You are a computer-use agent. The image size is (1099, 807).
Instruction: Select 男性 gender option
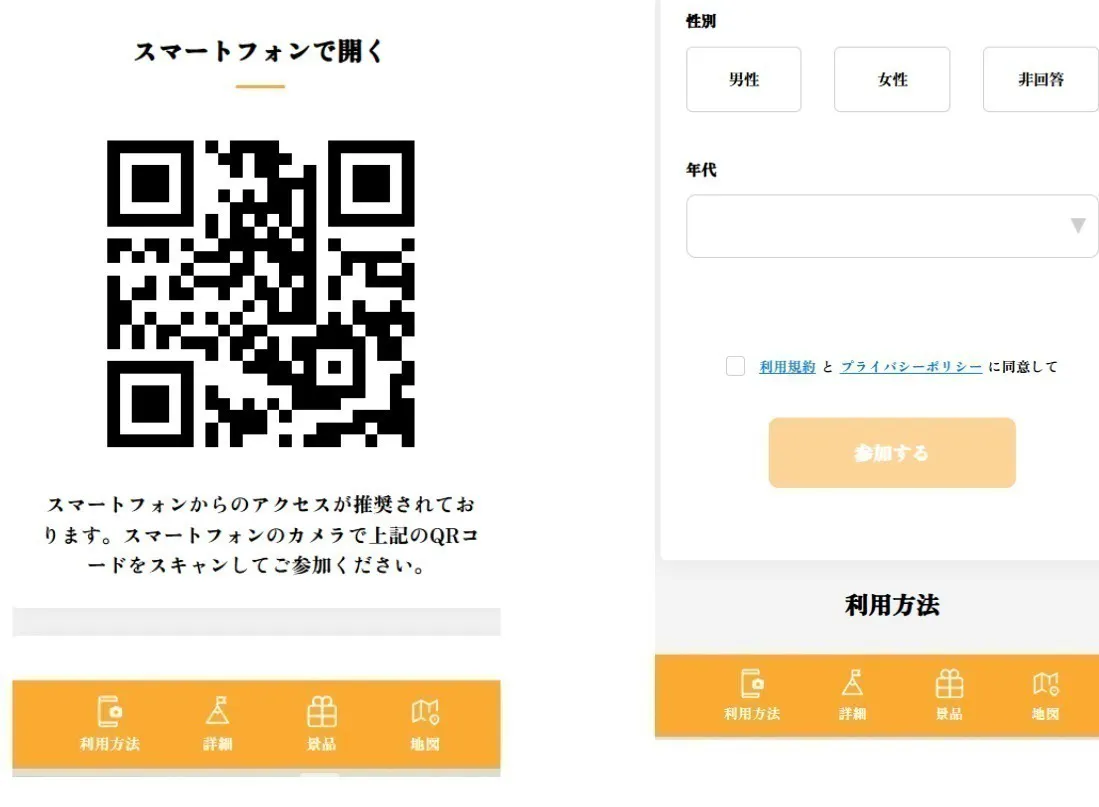coord(744,79)
